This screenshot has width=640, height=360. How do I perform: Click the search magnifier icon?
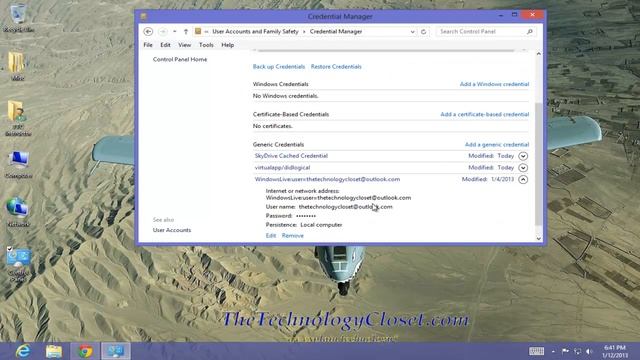pos(530,31)
